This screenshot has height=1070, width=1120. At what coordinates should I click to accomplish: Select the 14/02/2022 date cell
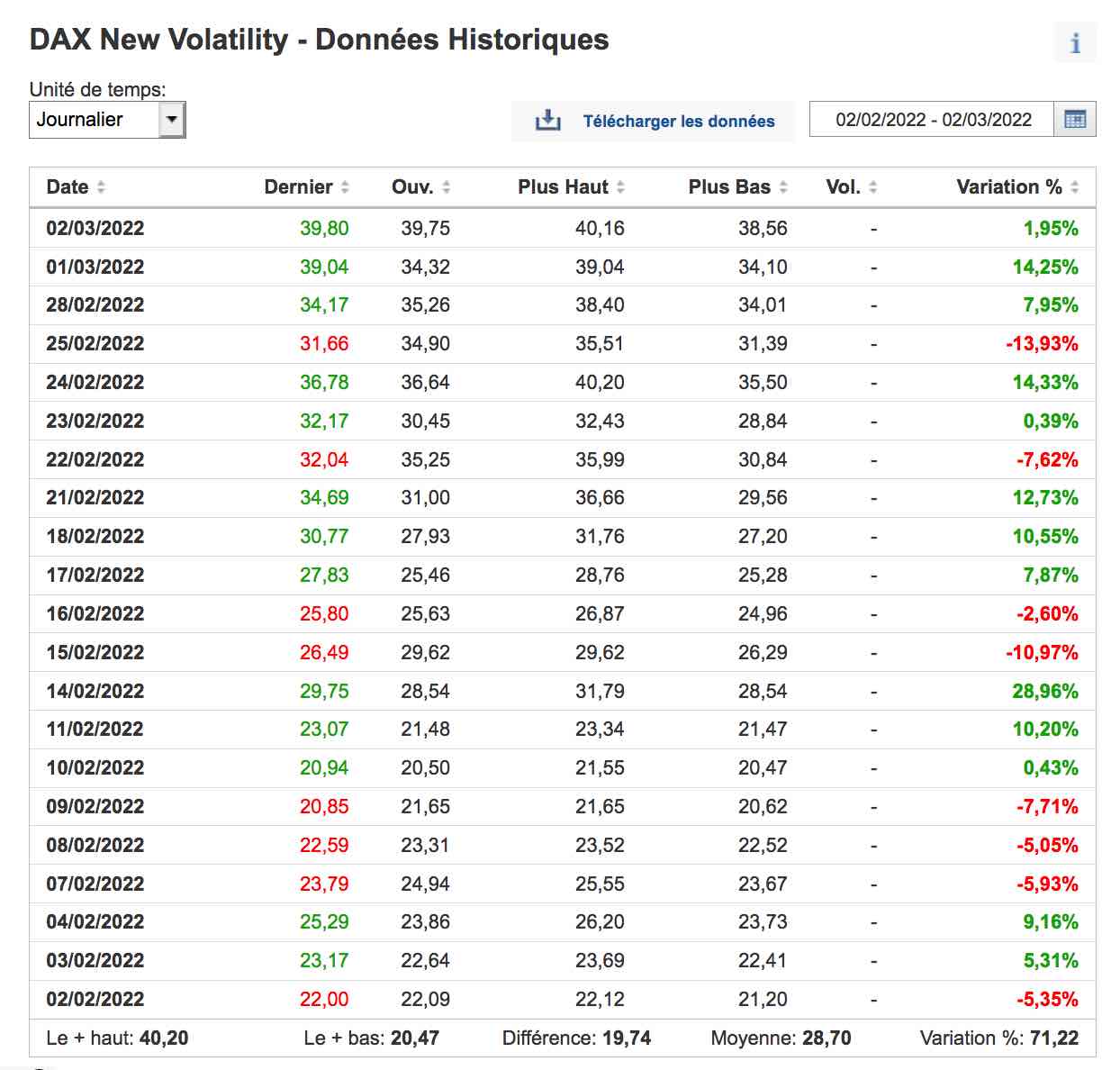(x=95, y=692)
